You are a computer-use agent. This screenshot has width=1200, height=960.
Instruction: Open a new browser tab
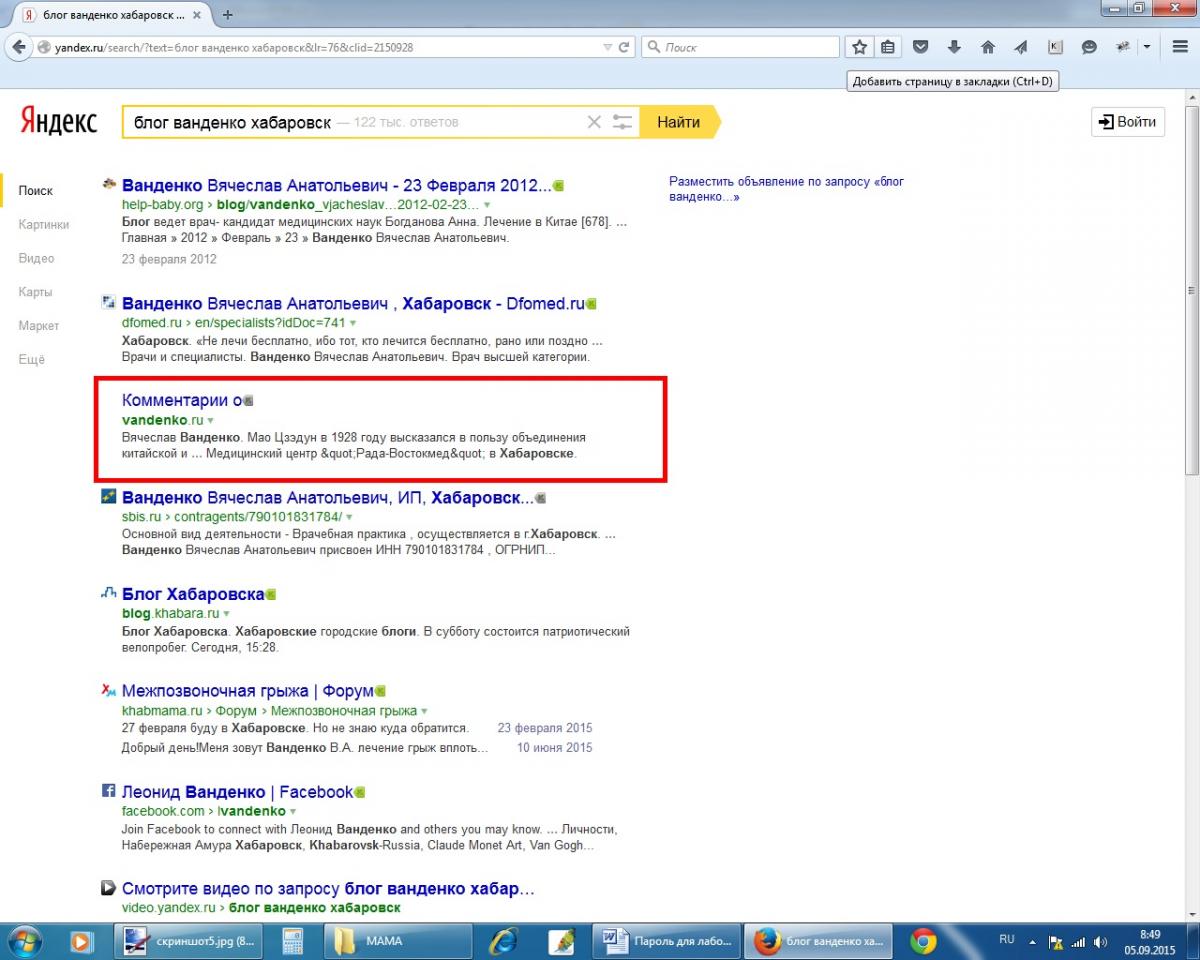point(228,15)
